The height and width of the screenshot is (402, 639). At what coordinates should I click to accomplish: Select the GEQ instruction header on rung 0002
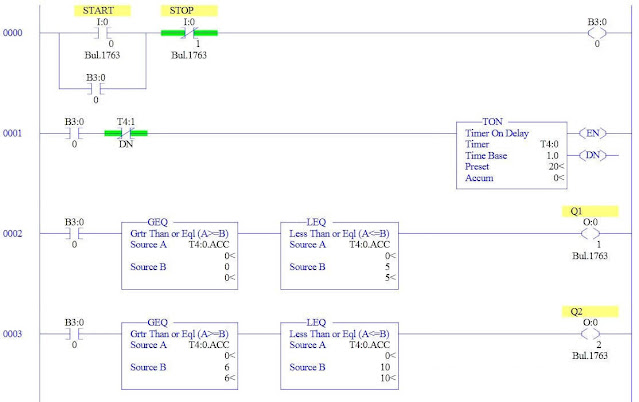point(157,222)
